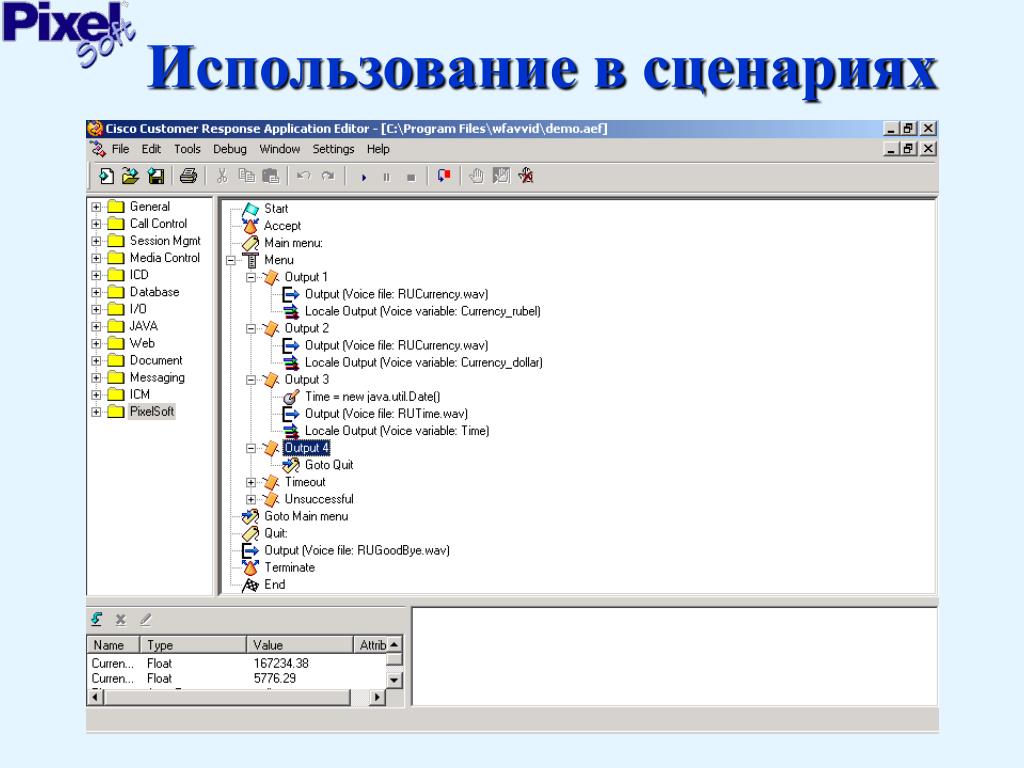Screen dimensions: 1024x768
Task: Open the Debug menu
Action: click(230, 149)
